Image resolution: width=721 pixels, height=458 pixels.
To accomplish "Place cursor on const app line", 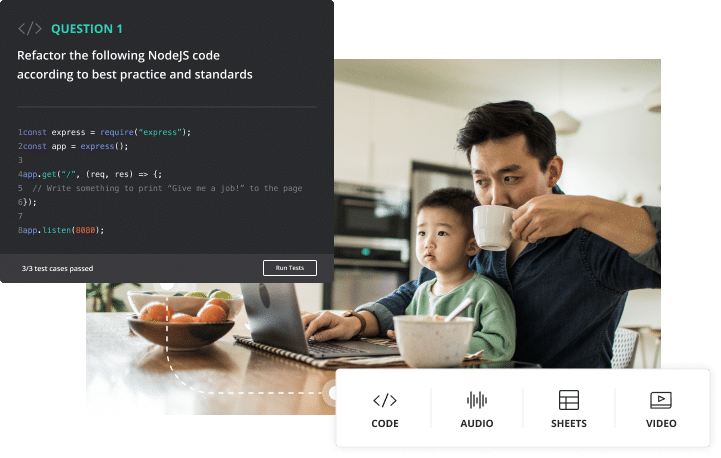I will click(73, 146).
